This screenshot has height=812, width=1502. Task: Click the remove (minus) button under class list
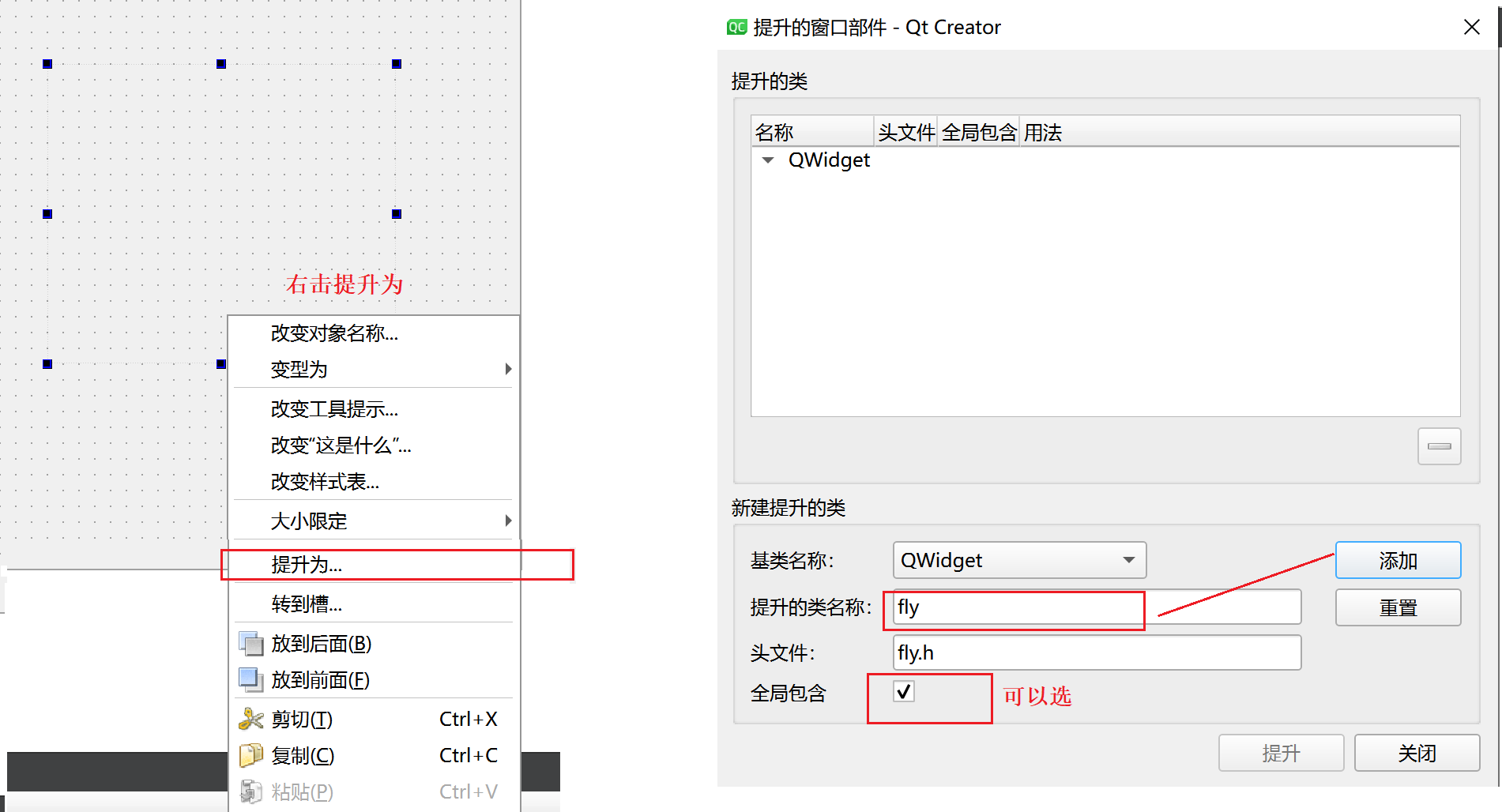[x=1439, y=446]
